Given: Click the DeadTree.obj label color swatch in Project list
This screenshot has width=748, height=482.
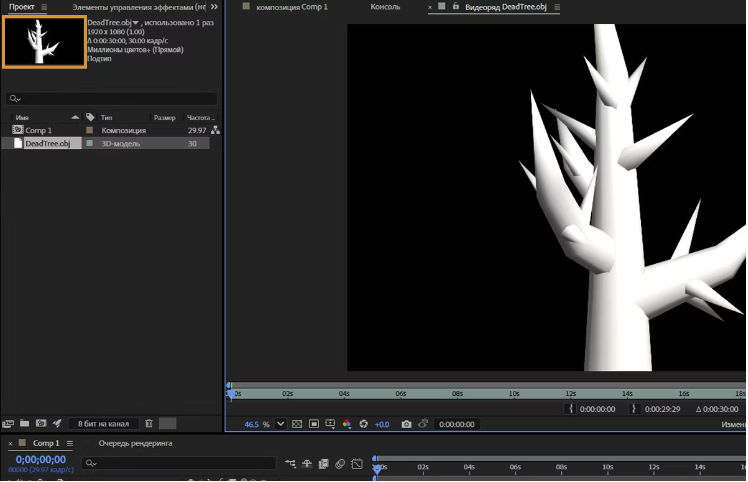Looking at the screenshot, I should 89,143.
